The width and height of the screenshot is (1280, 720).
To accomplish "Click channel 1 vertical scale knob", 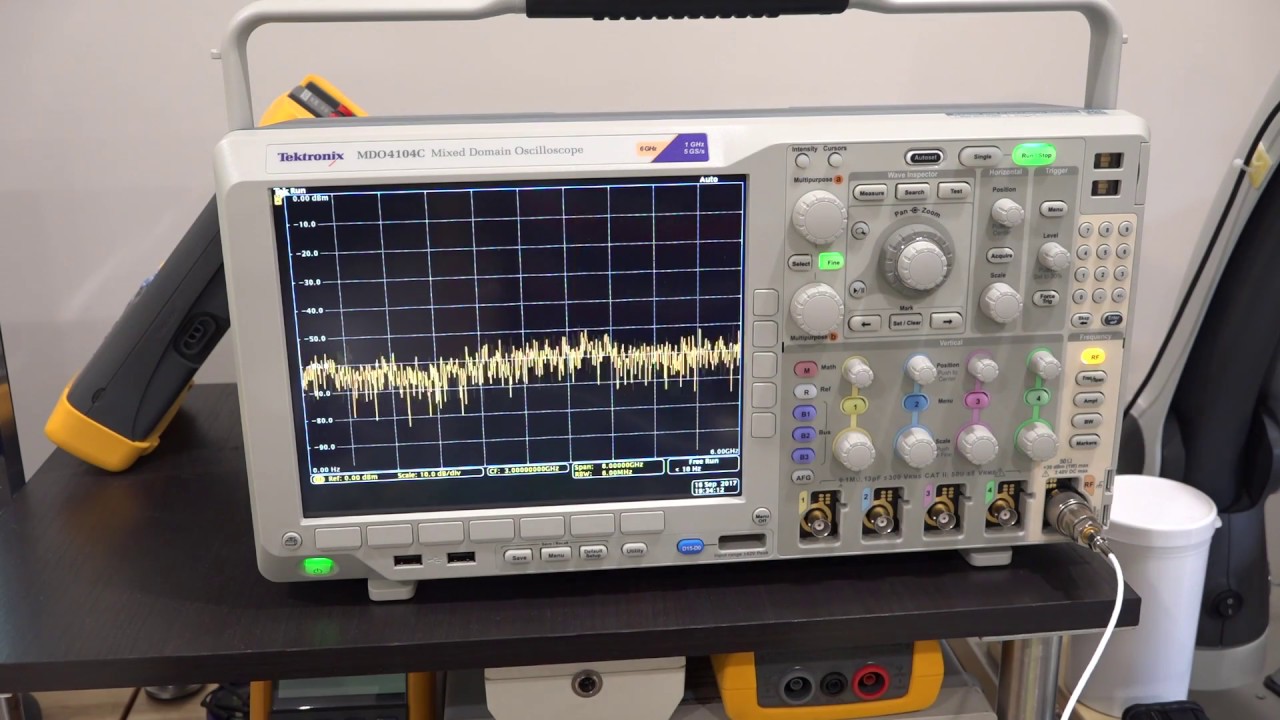I will pos(855,449).
